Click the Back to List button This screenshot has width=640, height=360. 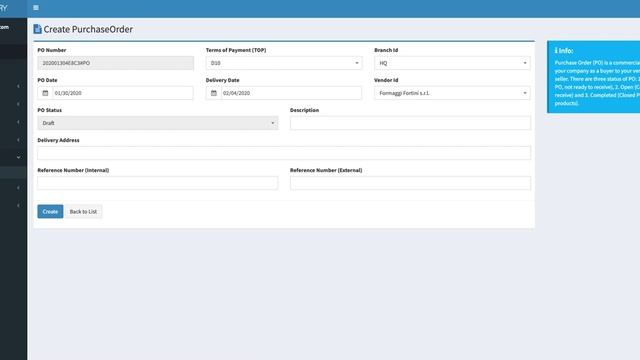83,211
